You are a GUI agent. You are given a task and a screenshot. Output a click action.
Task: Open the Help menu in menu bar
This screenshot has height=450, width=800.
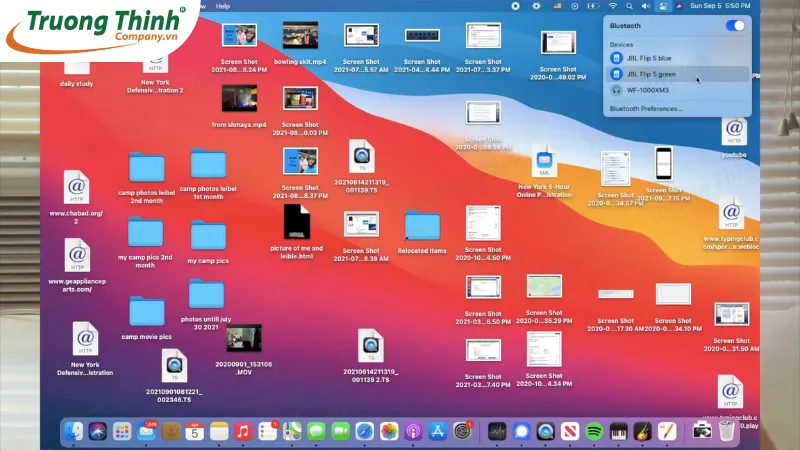tap(223, 5)
